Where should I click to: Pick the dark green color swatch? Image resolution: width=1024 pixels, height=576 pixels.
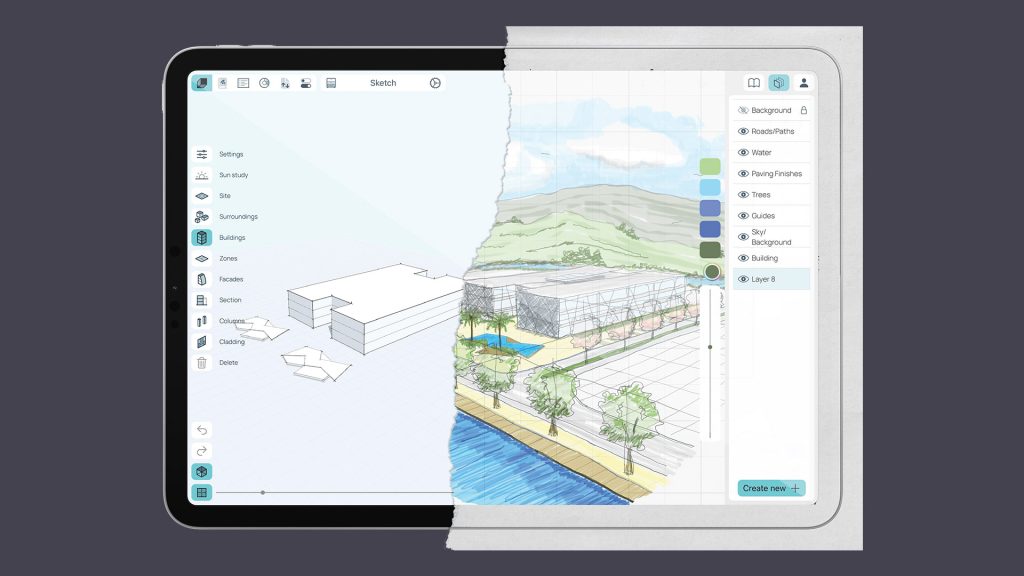[x=712, y=247]
